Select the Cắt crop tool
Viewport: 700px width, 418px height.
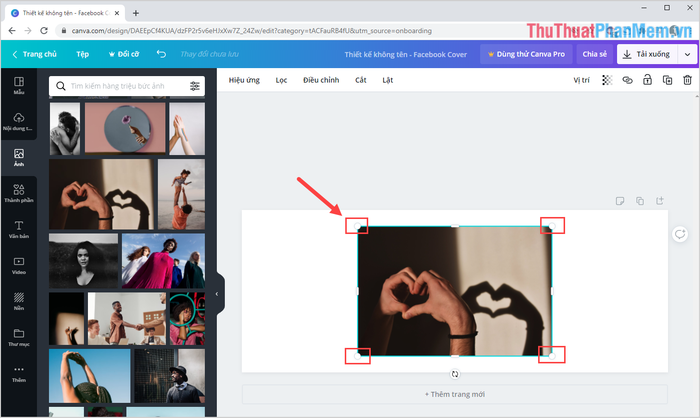coord(361,80)
